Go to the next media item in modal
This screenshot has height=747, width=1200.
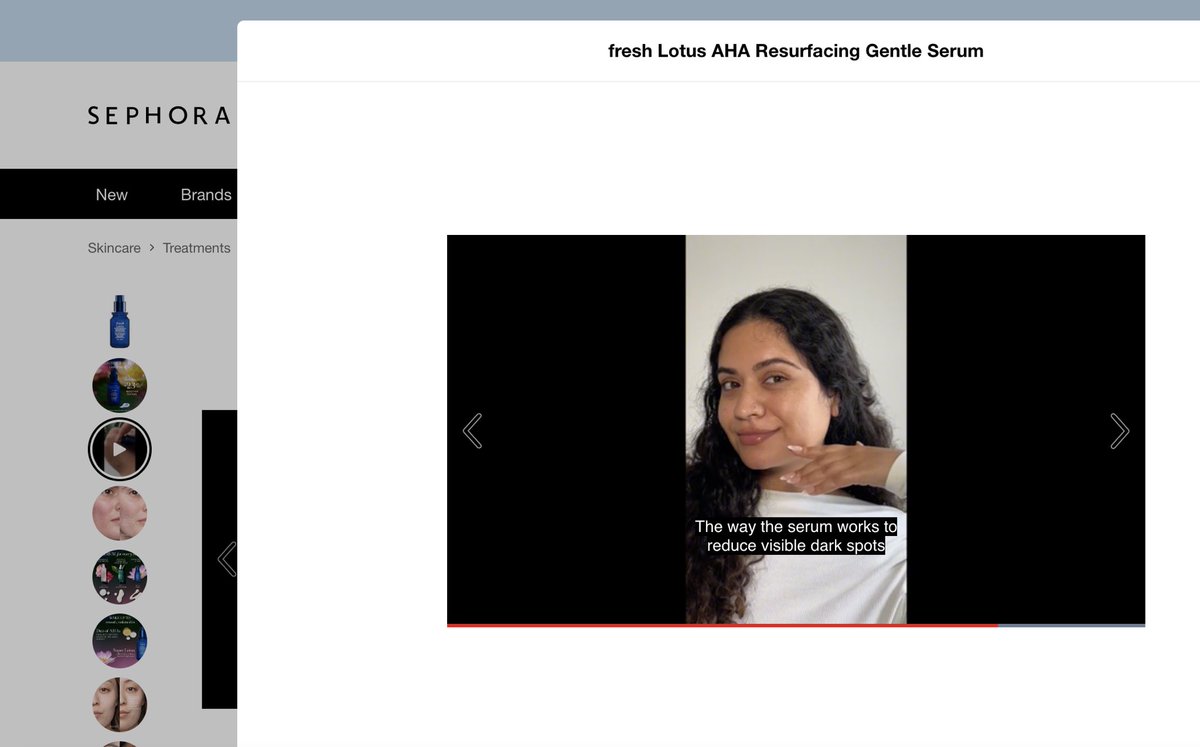pyautogui.click(x=1119, y=431)
